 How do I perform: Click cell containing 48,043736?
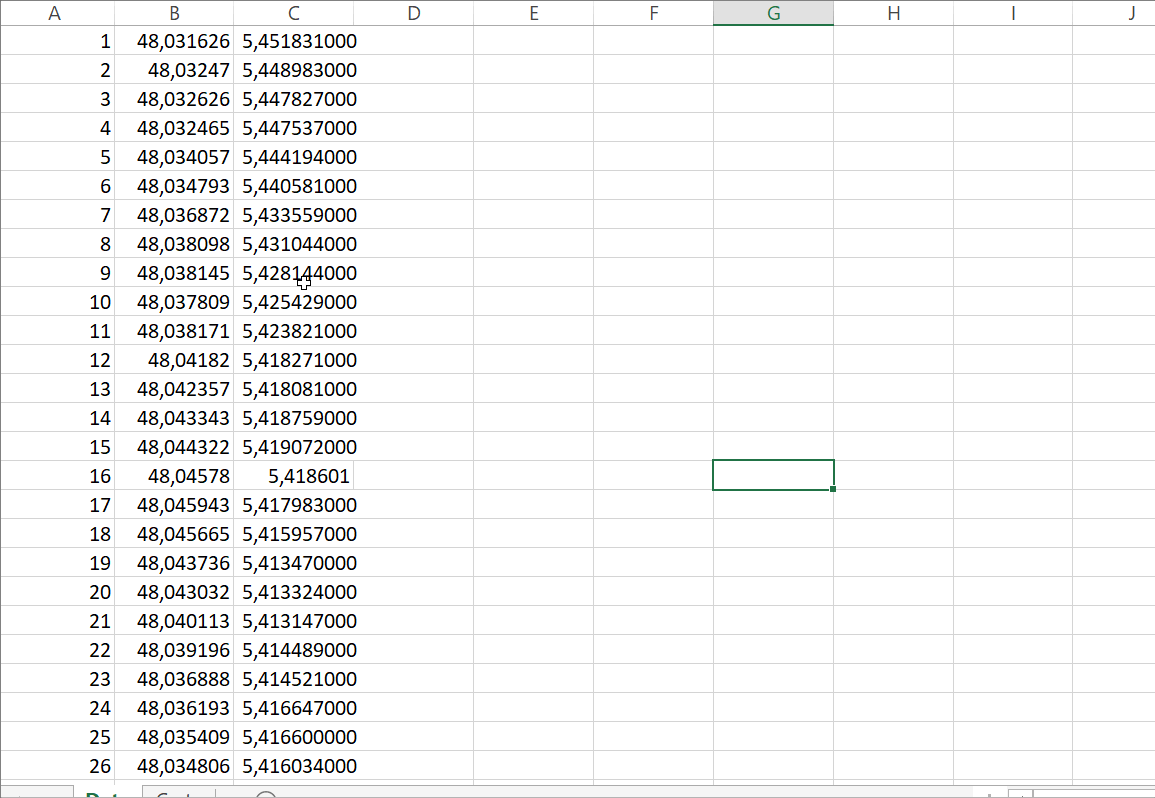[x=174, y=563]
